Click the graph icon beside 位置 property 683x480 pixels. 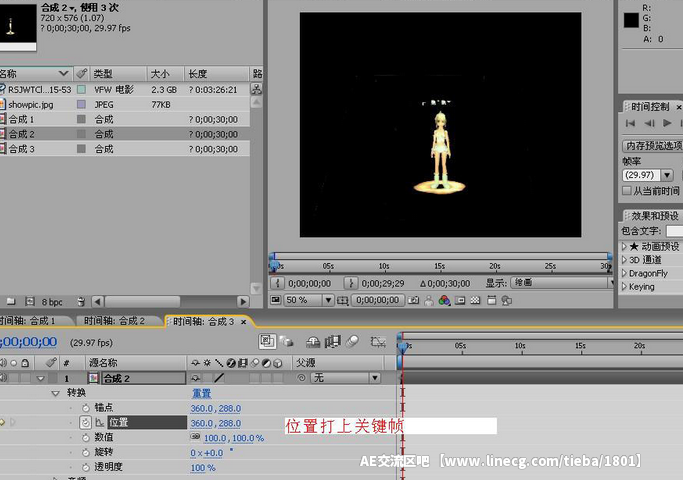(x=100, y=423)
